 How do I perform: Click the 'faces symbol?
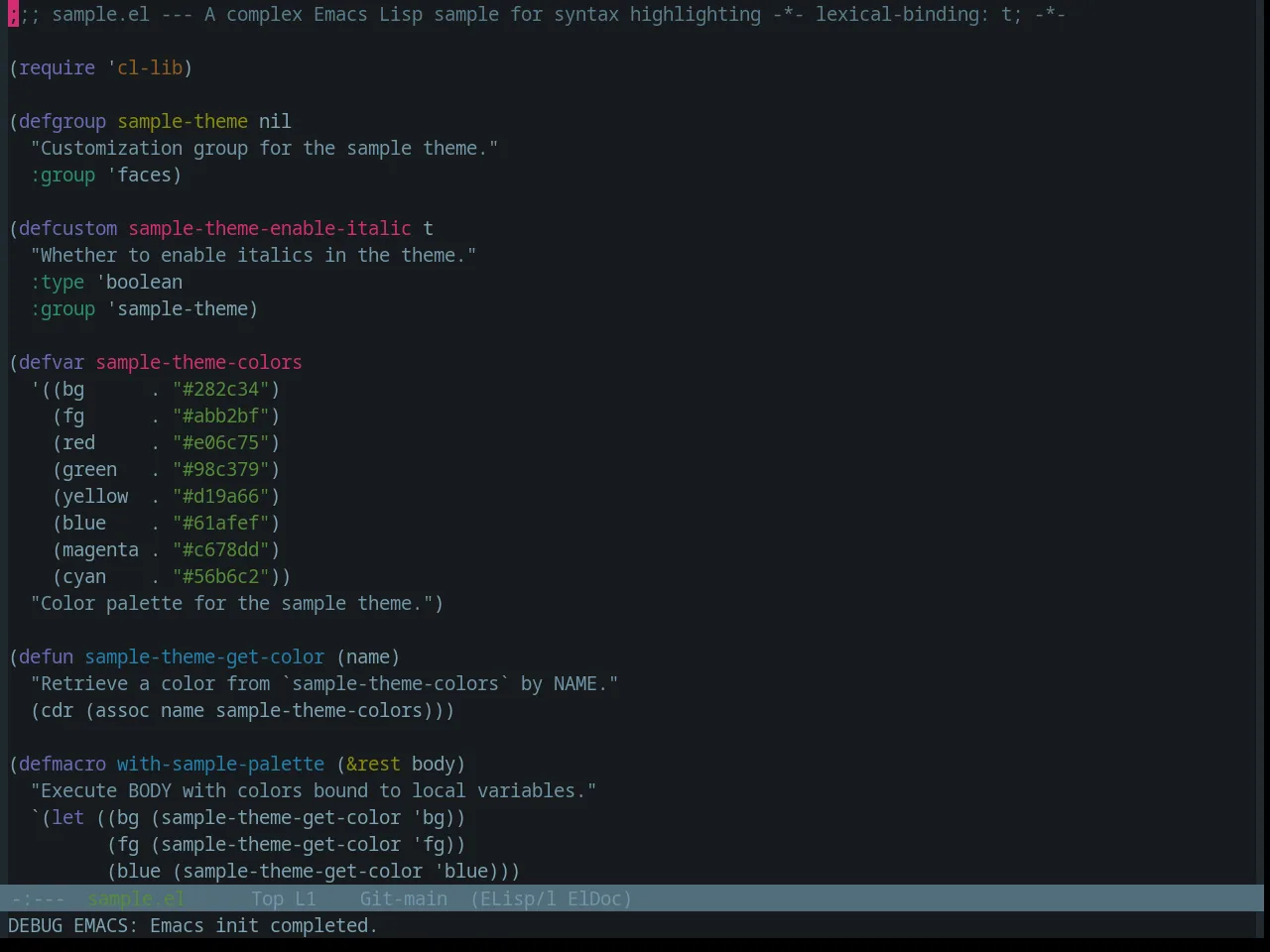139,175
